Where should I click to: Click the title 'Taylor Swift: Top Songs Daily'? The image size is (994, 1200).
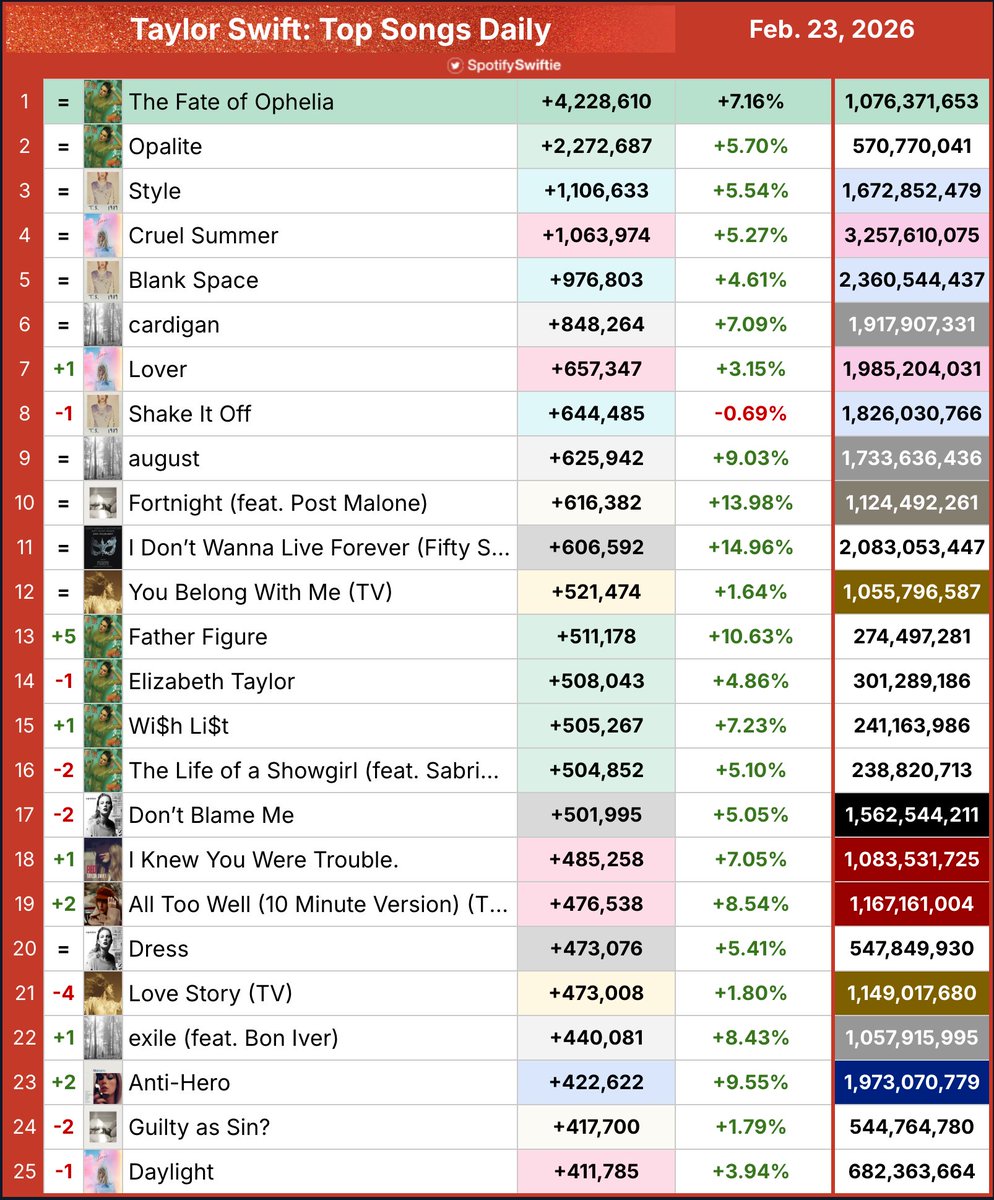[340, 29]
